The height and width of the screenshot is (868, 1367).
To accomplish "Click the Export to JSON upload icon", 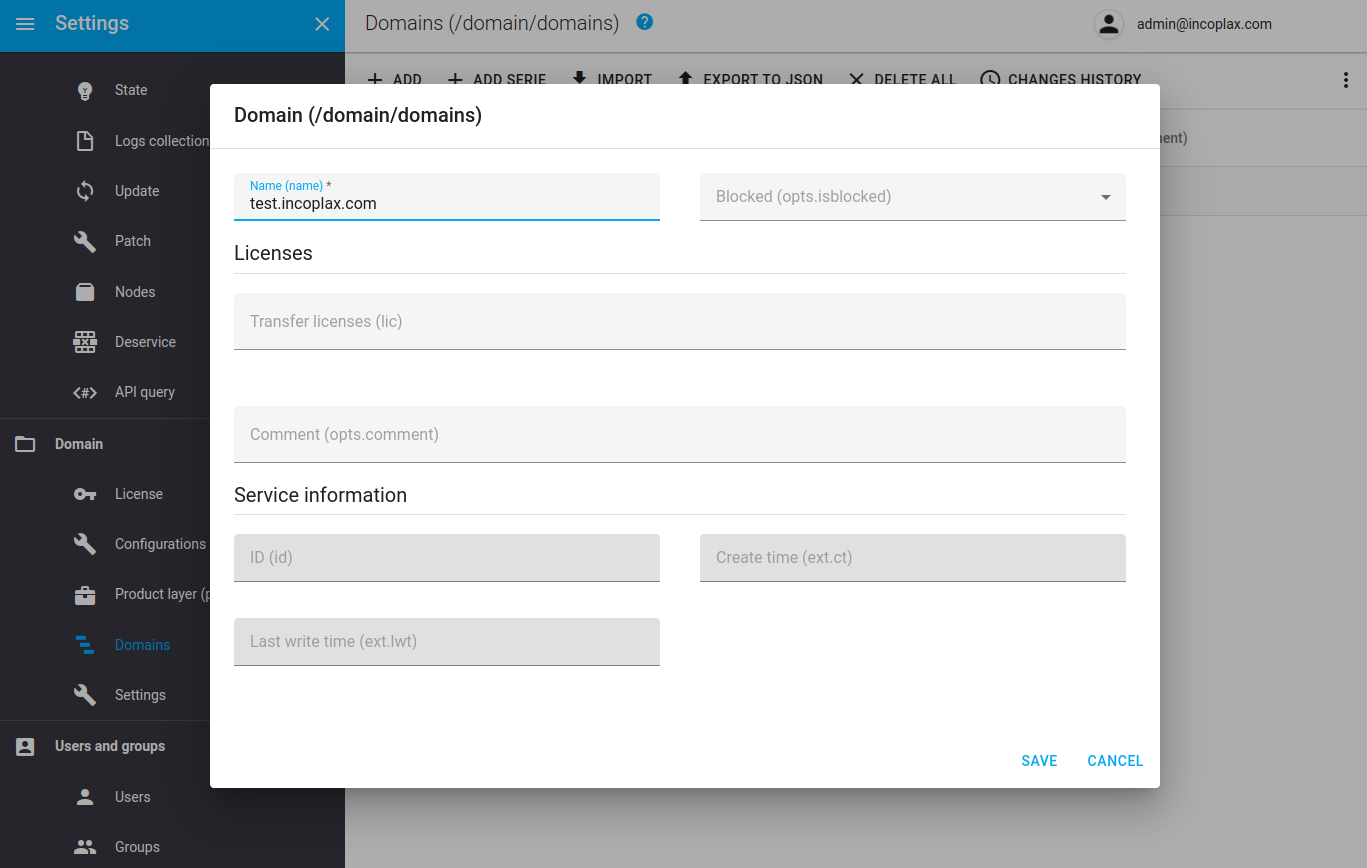I will [685, 80].
